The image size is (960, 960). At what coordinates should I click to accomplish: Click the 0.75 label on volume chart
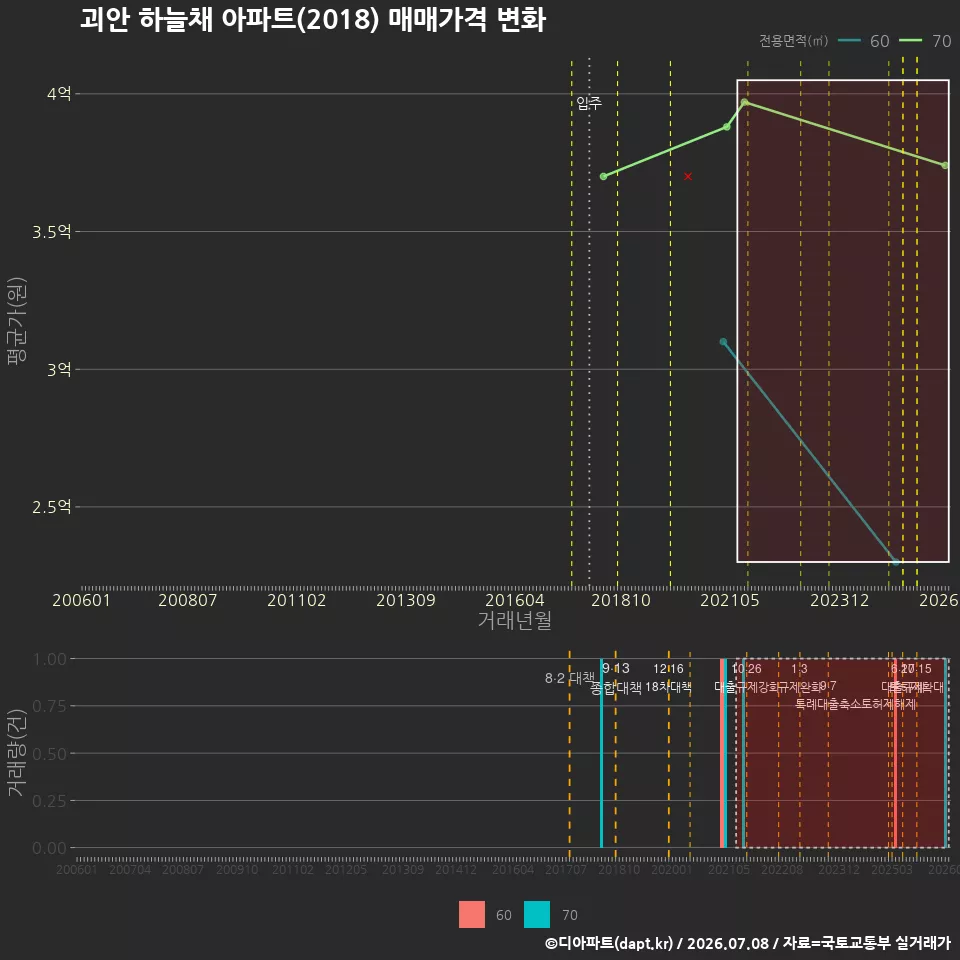click(49, 706)
